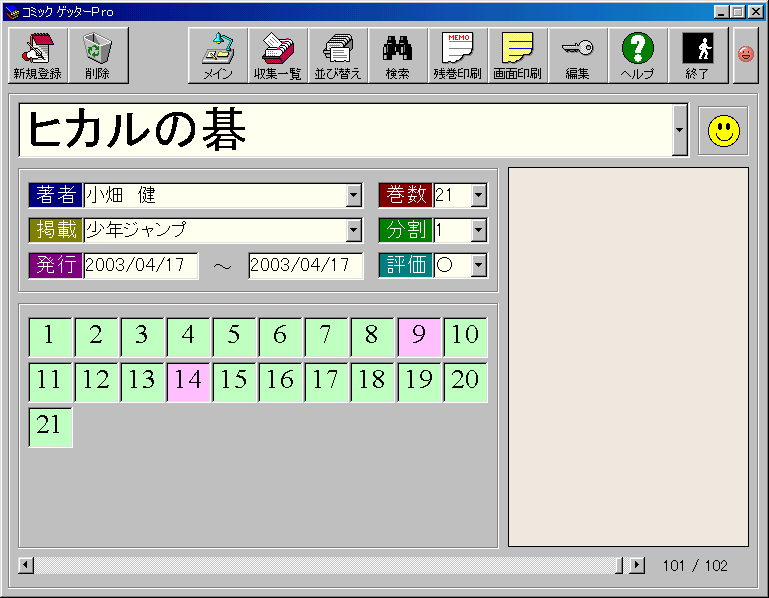
Task: Open the 評価 rating dropdown
Action: pyautogui.click(x=479, y=265)
